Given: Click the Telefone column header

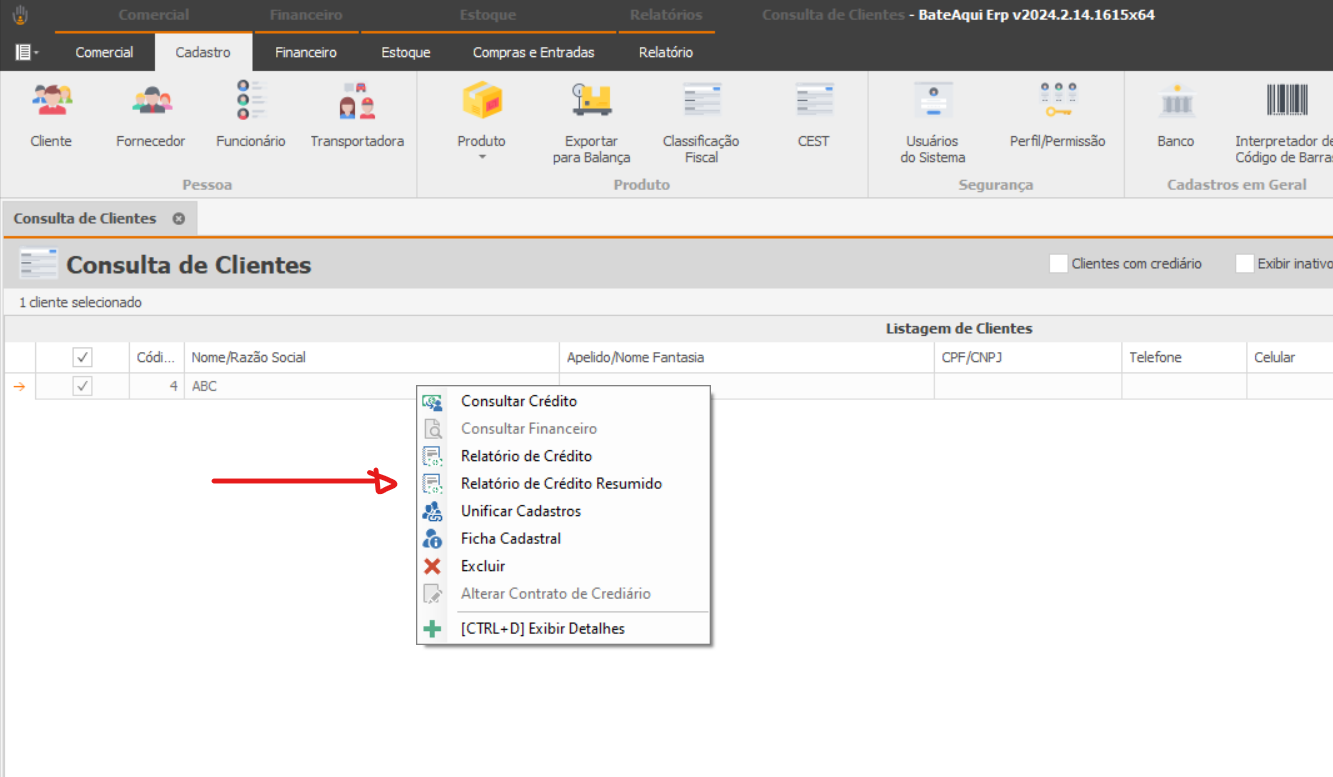Looking at the screenshot, I should tap(1184, 357).
